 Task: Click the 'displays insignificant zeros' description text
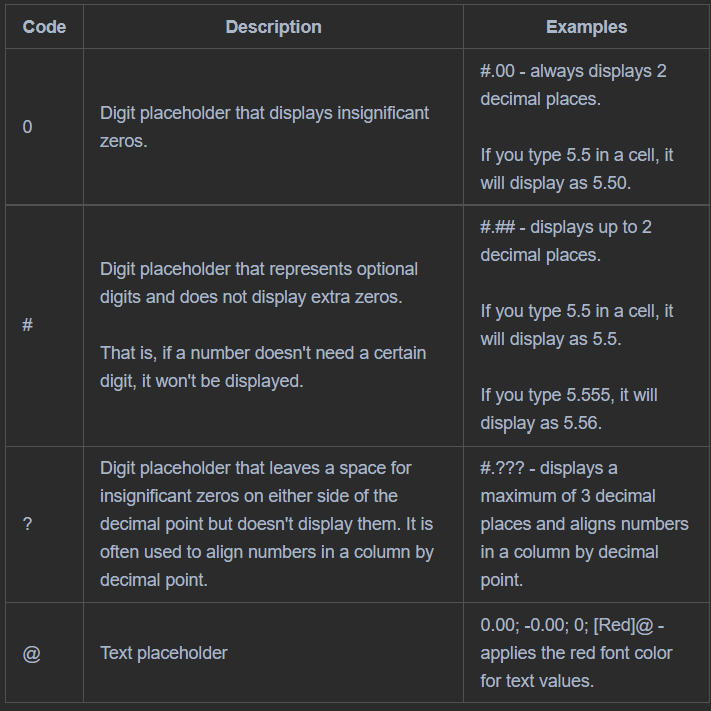264,127
